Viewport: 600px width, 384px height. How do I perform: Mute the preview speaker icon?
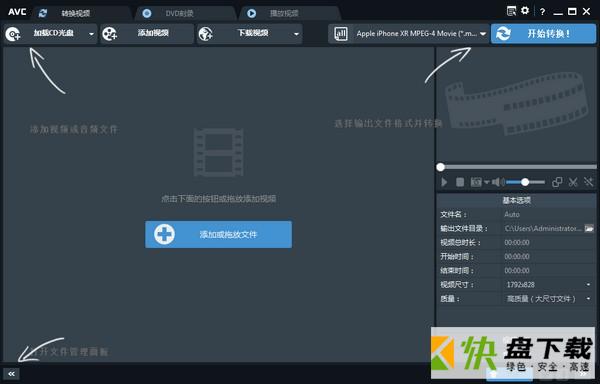tap(498, 182)
